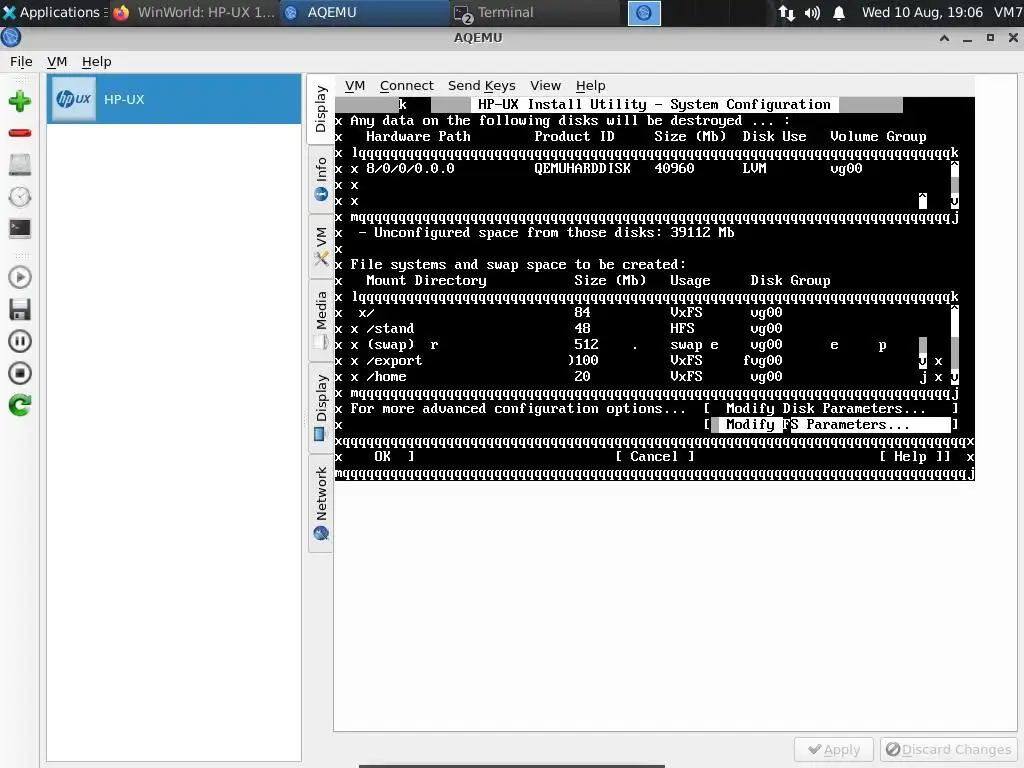Screen dimensions: 1024x768
Task: Switch to the Info side tab
Action: pyautogui.click(x=321, y=178)
